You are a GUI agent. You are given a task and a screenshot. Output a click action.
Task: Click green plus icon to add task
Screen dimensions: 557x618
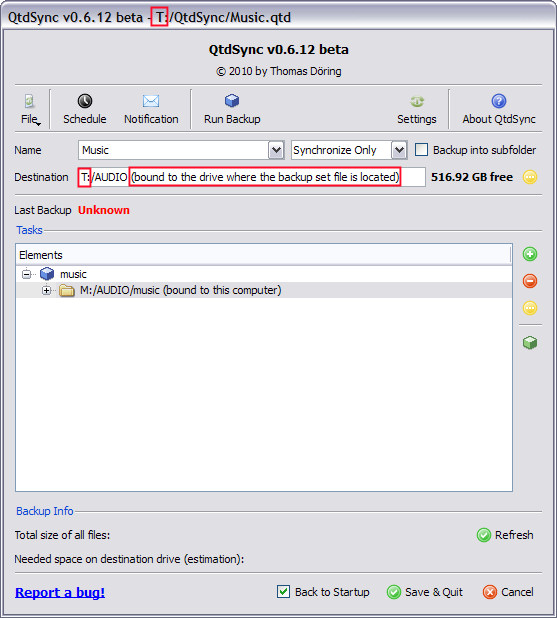pyautogui.click(x=530, y=254)
